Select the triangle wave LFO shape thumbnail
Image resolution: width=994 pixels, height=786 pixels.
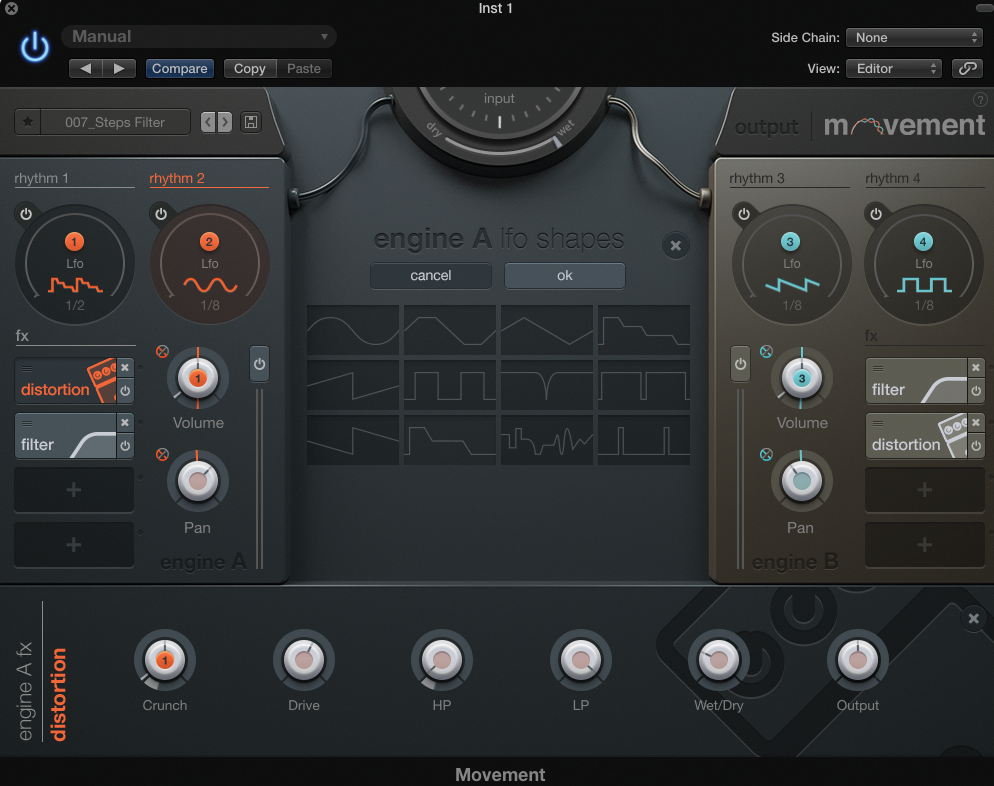(x=547, y=330)
